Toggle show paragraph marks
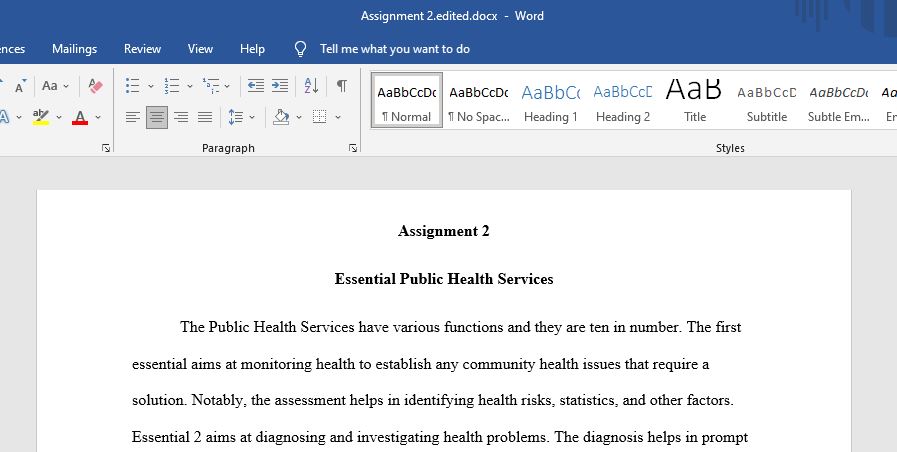897x452 pixels. click(342, 86)
